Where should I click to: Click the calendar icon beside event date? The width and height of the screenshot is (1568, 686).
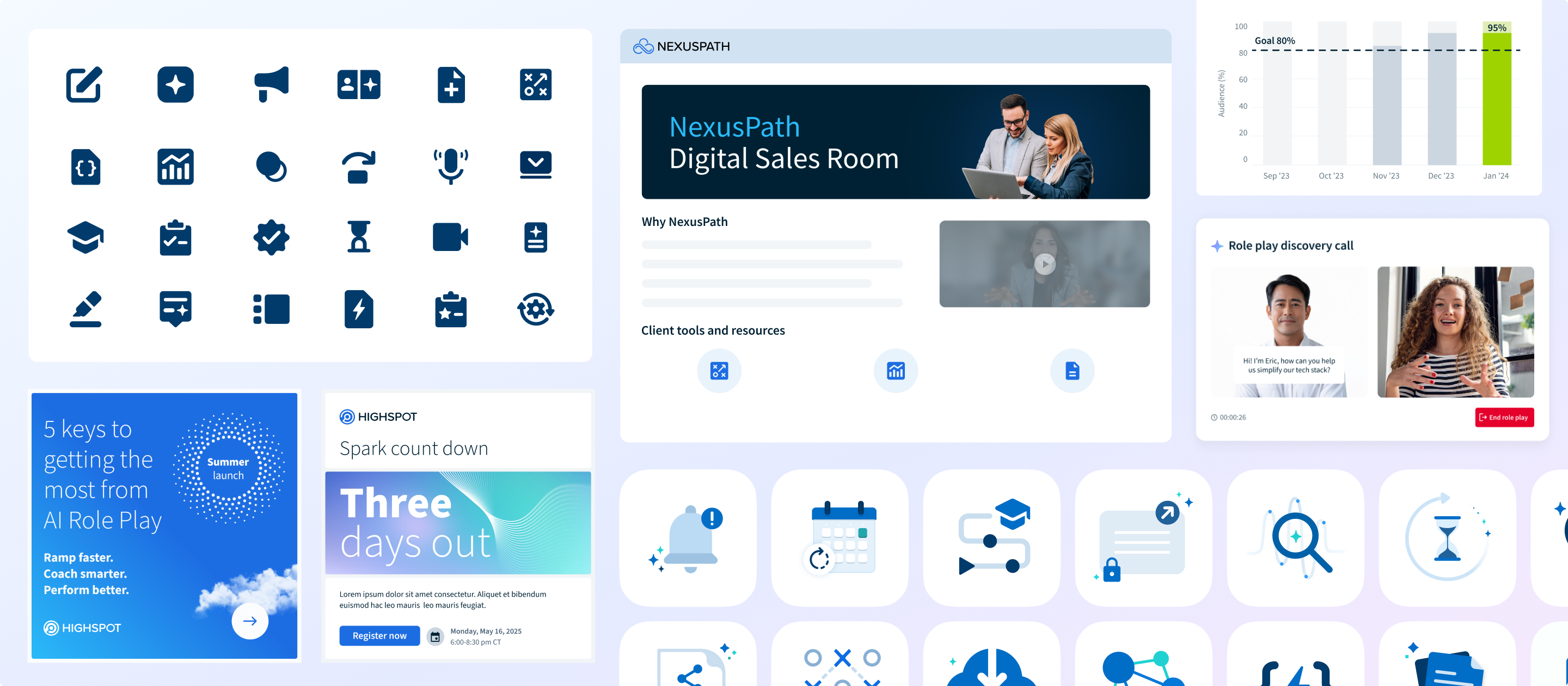click(435, 636)
